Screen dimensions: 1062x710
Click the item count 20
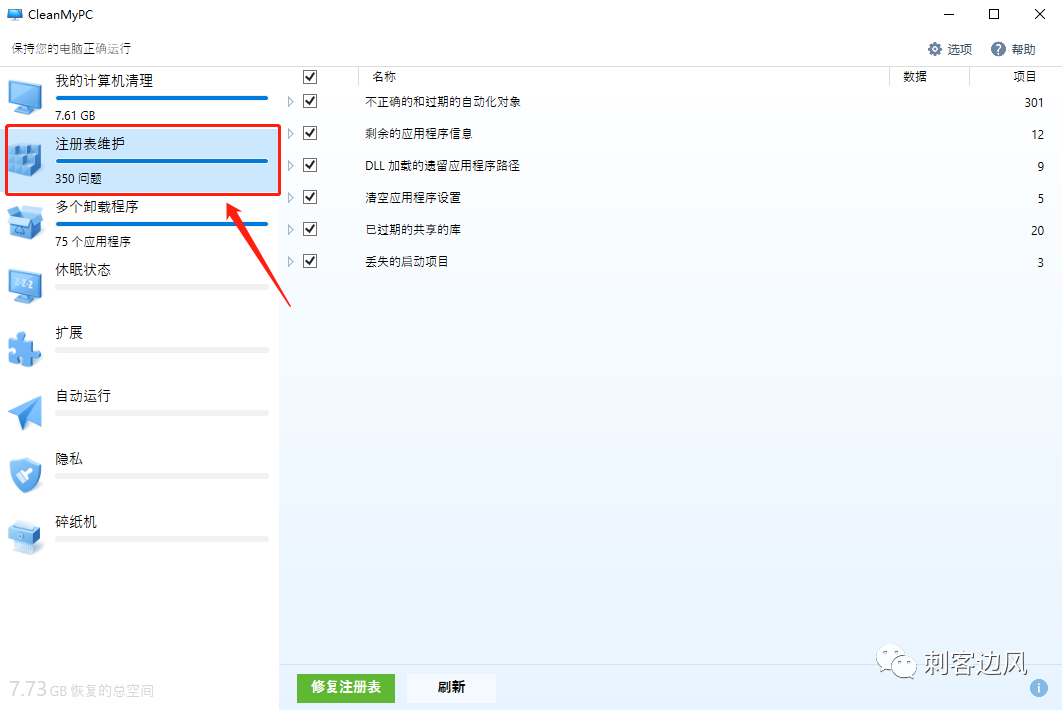(x=1037, y=231)
